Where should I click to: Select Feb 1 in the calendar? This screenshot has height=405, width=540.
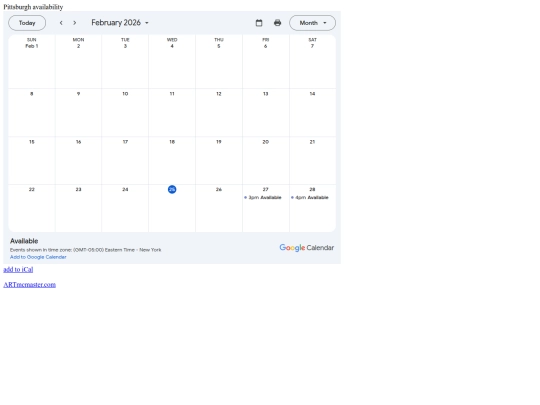32,46
